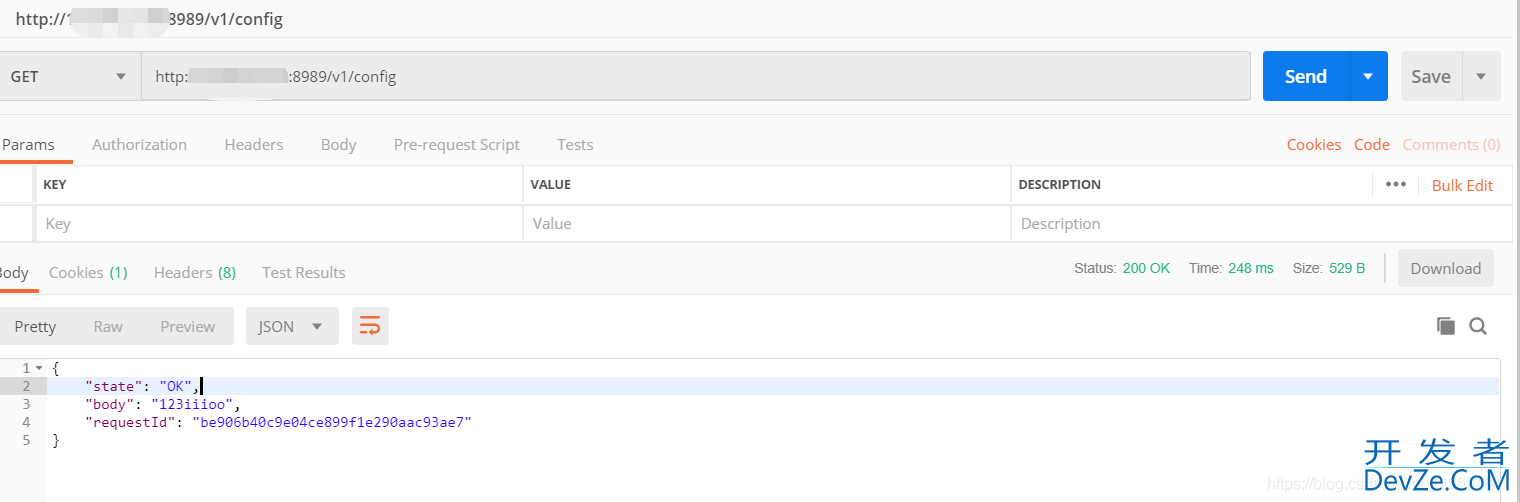The image size is (1520, 502).
Task: Click the Save button
Action: tap(1431, 76)
